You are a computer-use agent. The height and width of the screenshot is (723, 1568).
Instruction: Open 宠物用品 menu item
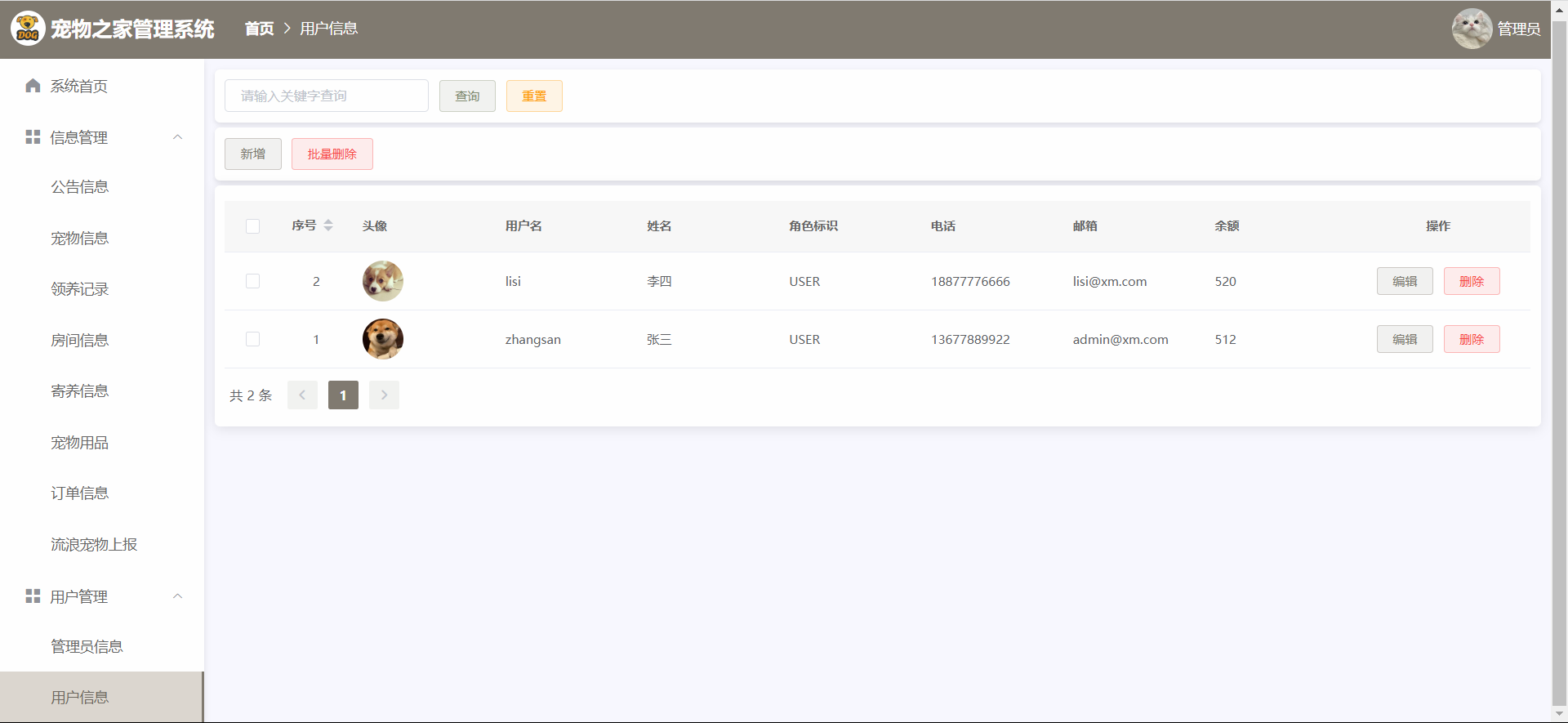point(102,443)
